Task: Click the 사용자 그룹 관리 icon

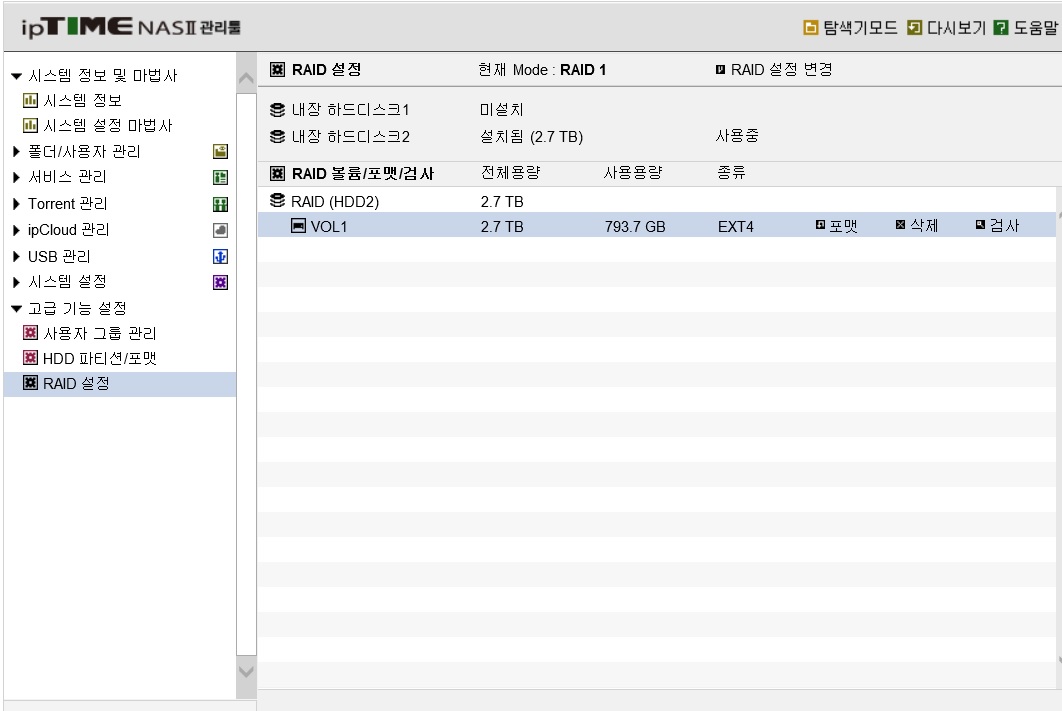Action: 30,332
